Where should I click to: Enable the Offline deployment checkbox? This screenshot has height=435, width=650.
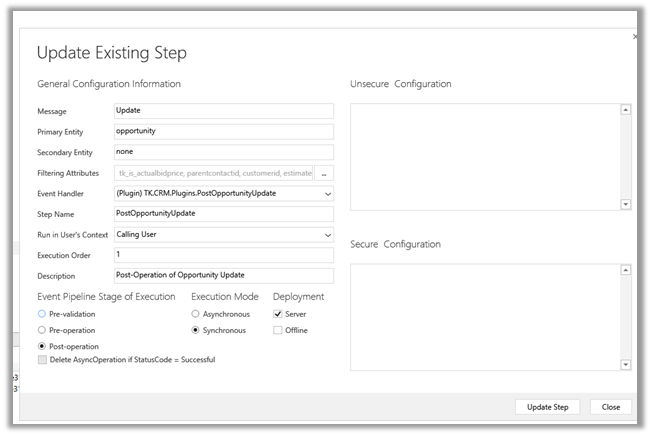click(x=278, y=330)
